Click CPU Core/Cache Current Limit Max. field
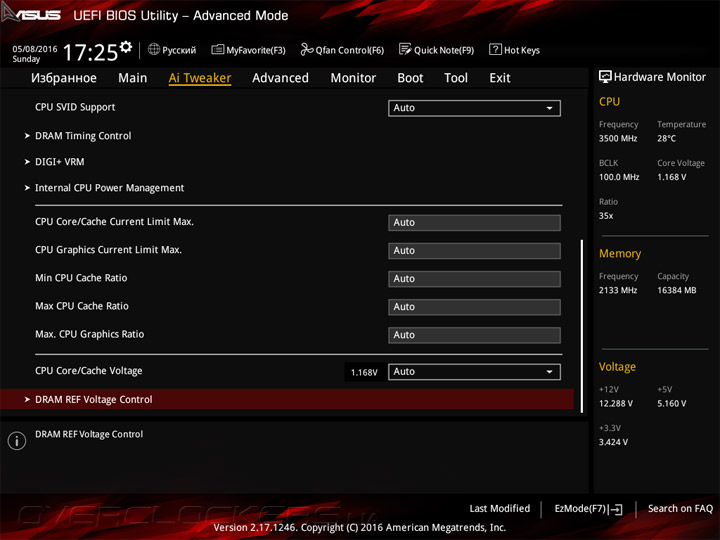This screenshot has height=540, width=720. (x=474, y=223)
